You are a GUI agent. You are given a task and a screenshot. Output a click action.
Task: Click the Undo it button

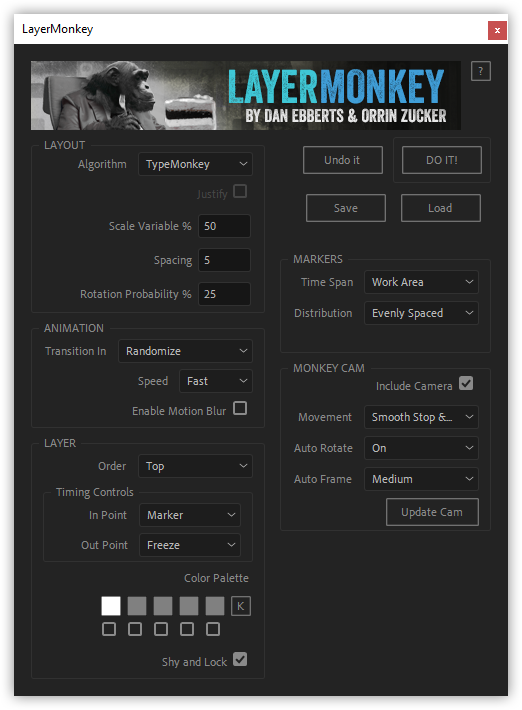(343, 160)
